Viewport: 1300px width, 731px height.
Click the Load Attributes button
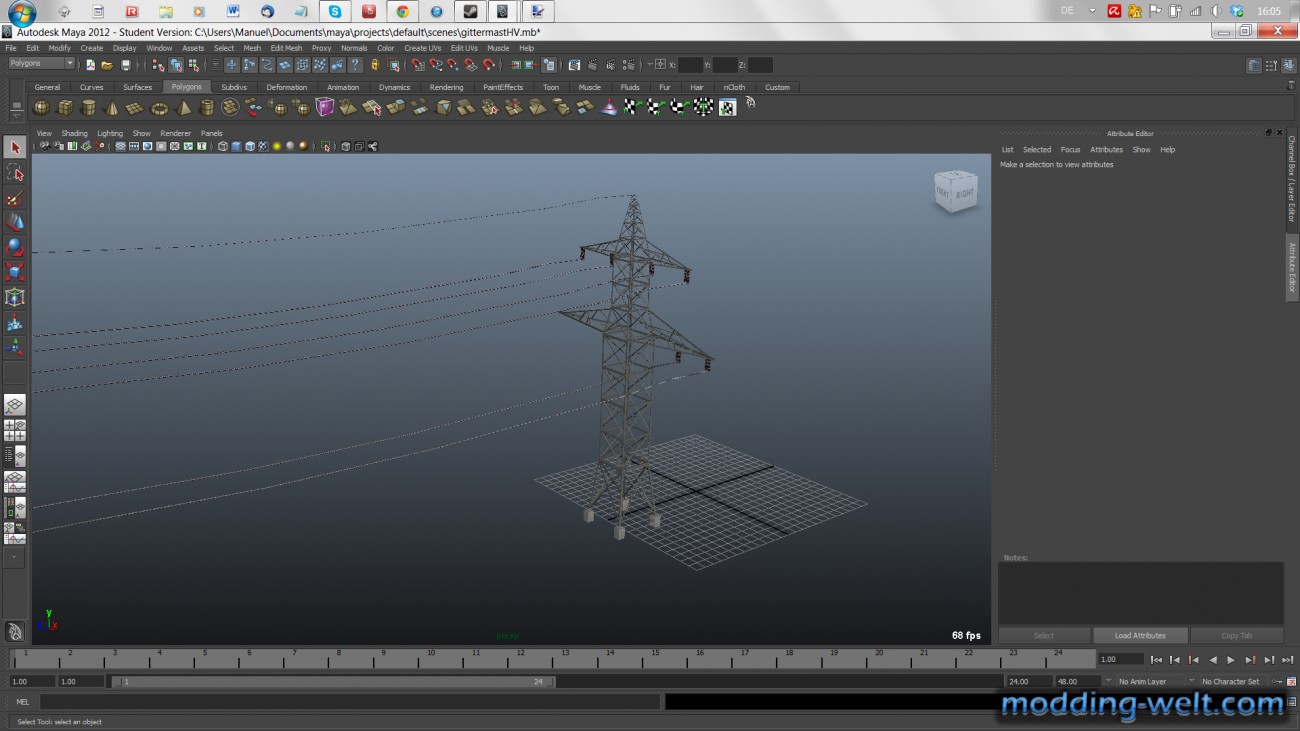click(x=1140, y=636)
